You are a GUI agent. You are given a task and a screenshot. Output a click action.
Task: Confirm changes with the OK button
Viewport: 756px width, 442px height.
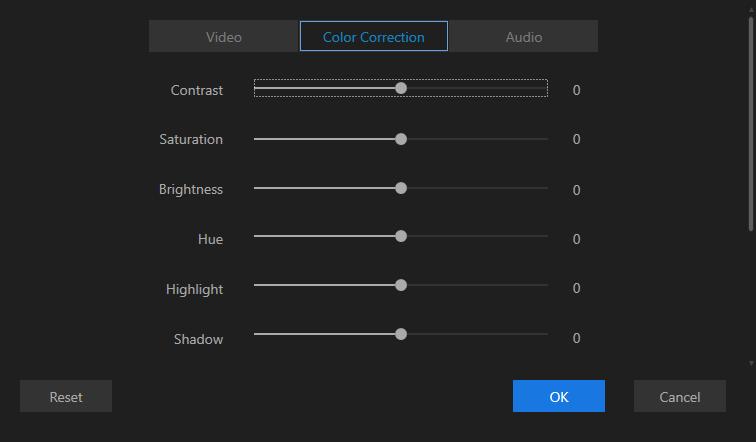click(x=558, y=396)
